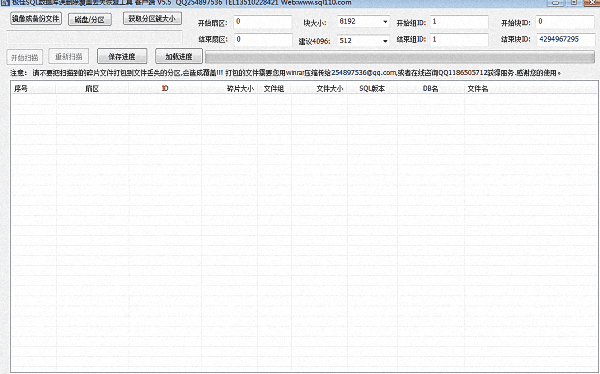Maximize the recovery tool window

click(574, 2)
